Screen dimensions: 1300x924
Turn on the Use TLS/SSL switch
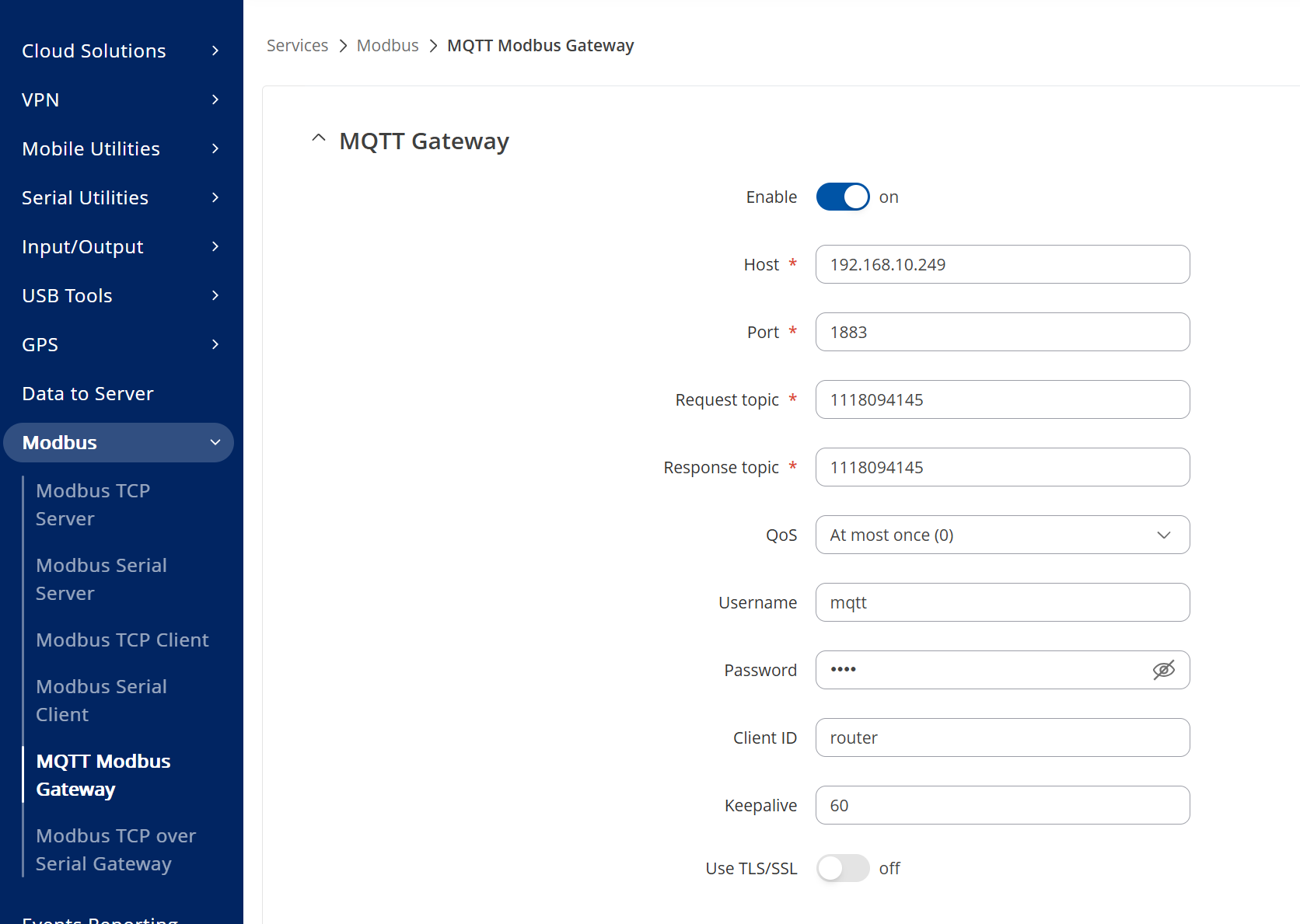point(843,868)
